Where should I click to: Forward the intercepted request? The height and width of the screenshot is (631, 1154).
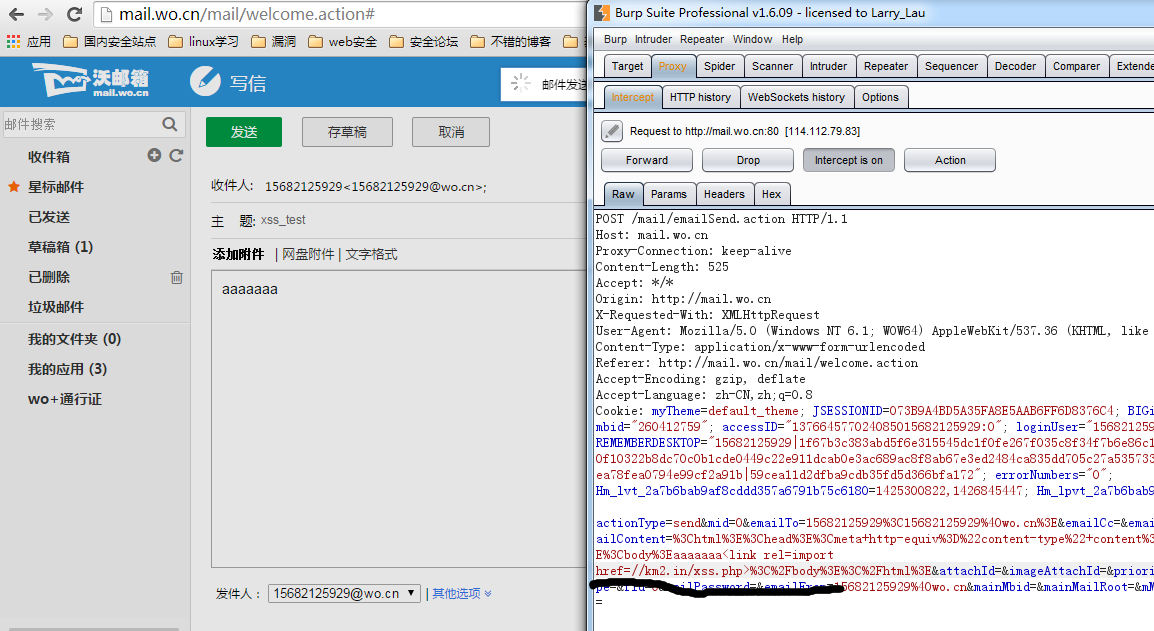[x=647, y=160]
